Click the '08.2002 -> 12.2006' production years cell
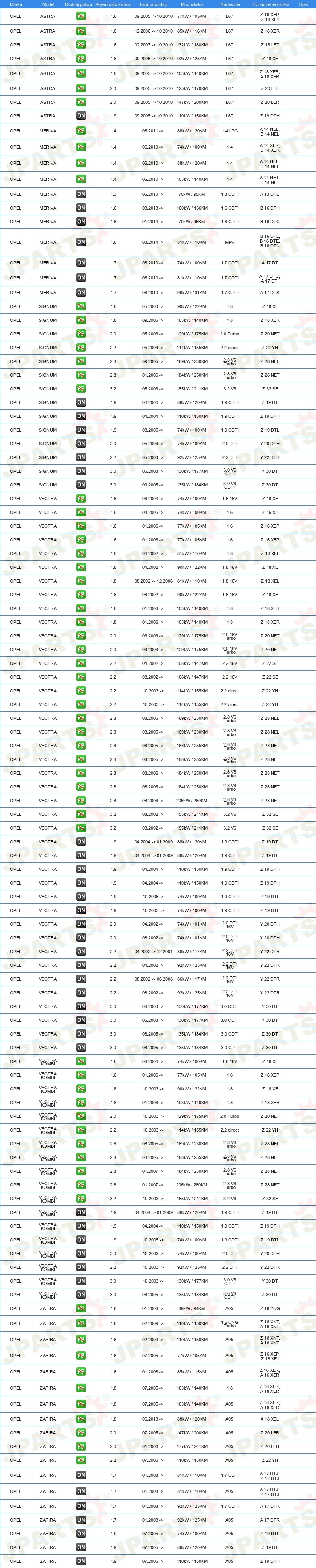316x1568 pixels. pyautogui.click(x=154, y=581)
